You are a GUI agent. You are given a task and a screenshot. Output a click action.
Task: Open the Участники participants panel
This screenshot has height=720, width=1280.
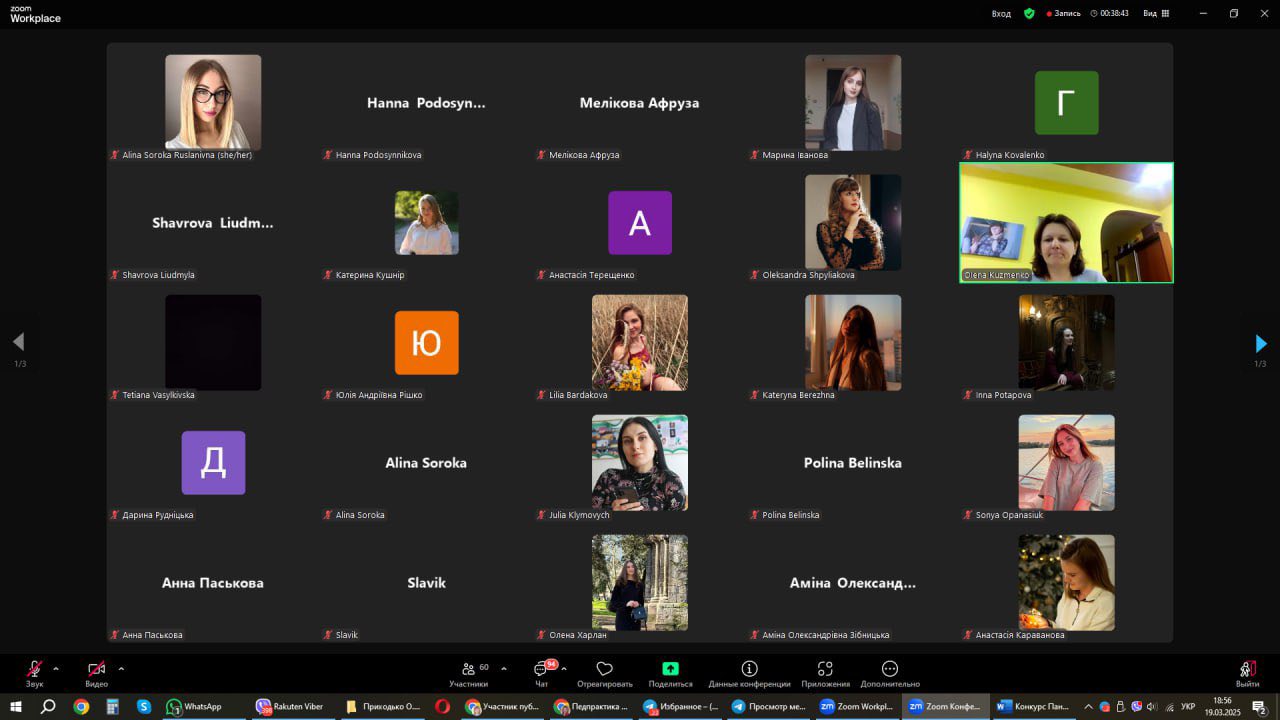(468, 669)
